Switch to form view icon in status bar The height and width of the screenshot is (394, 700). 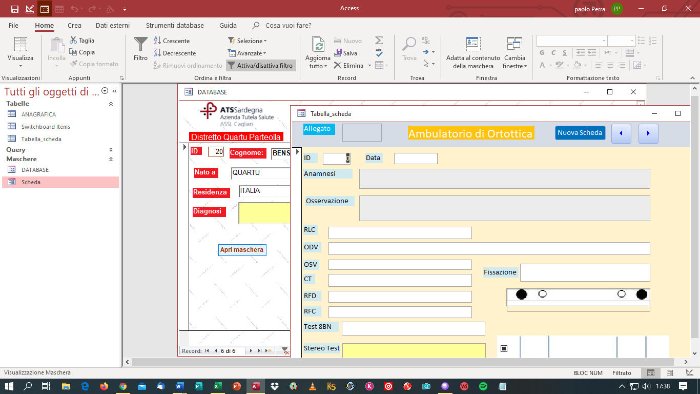[x=651, y=373]
